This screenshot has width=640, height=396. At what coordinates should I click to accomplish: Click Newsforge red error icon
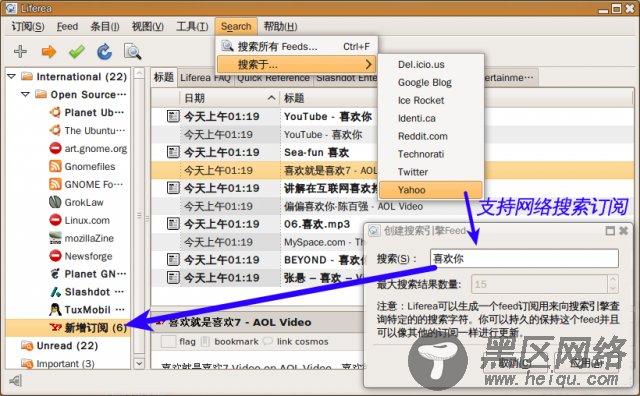click(x=55, y=256)
